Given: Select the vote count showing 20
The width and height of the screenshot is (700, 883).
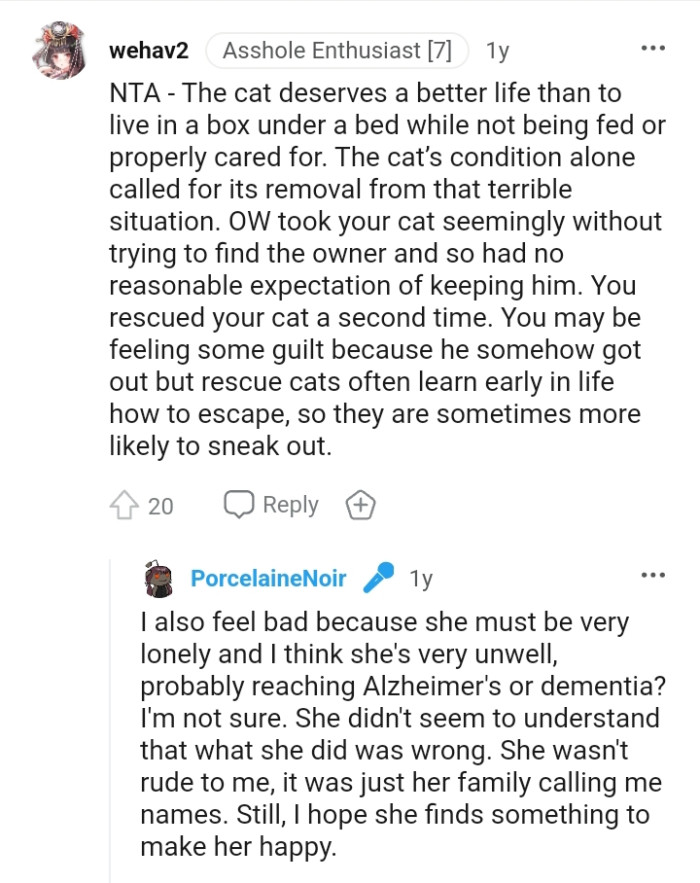Looking at the screenshot, I should click(160, 506).
